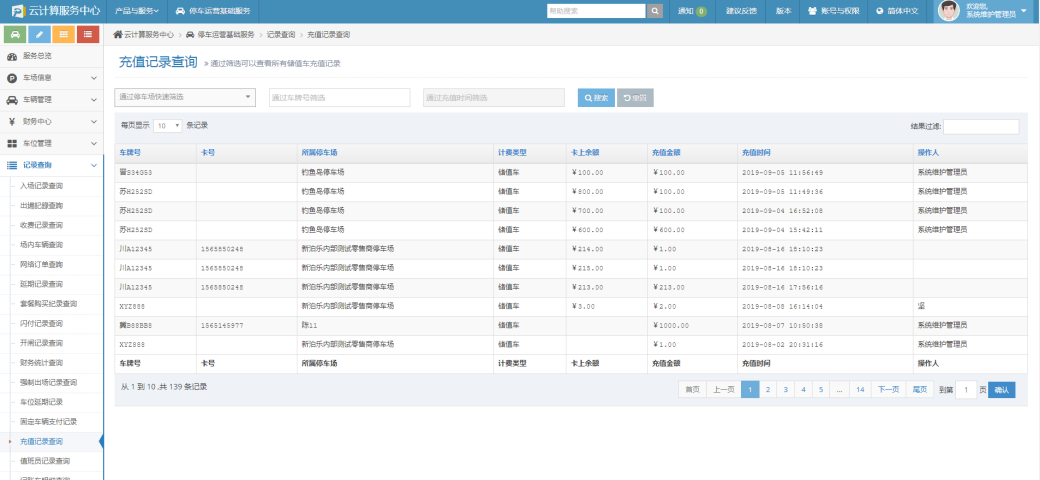Click the magnifier icon beside help search
The height and width of the screenshot is (480, 1040).
(655, 11)
